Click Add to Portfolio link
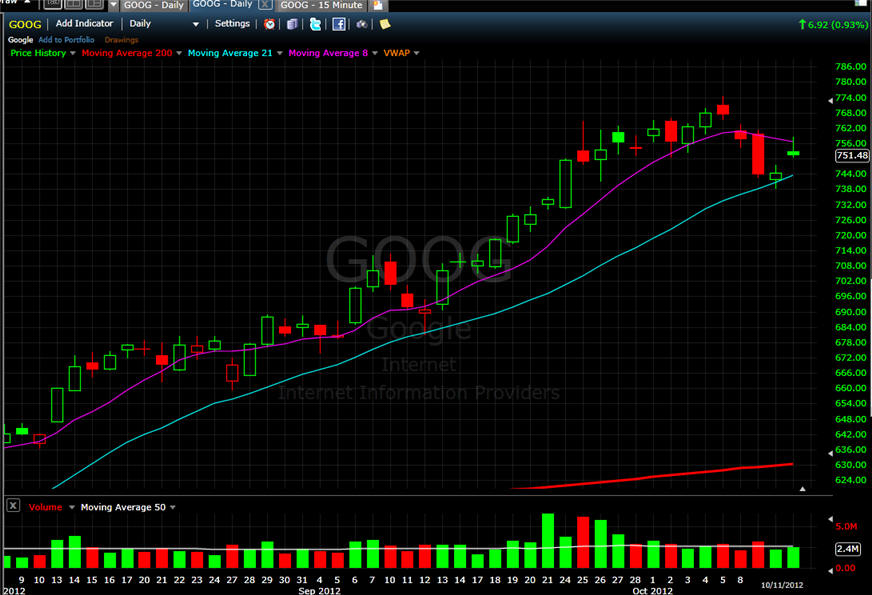 tap(66, 40)
